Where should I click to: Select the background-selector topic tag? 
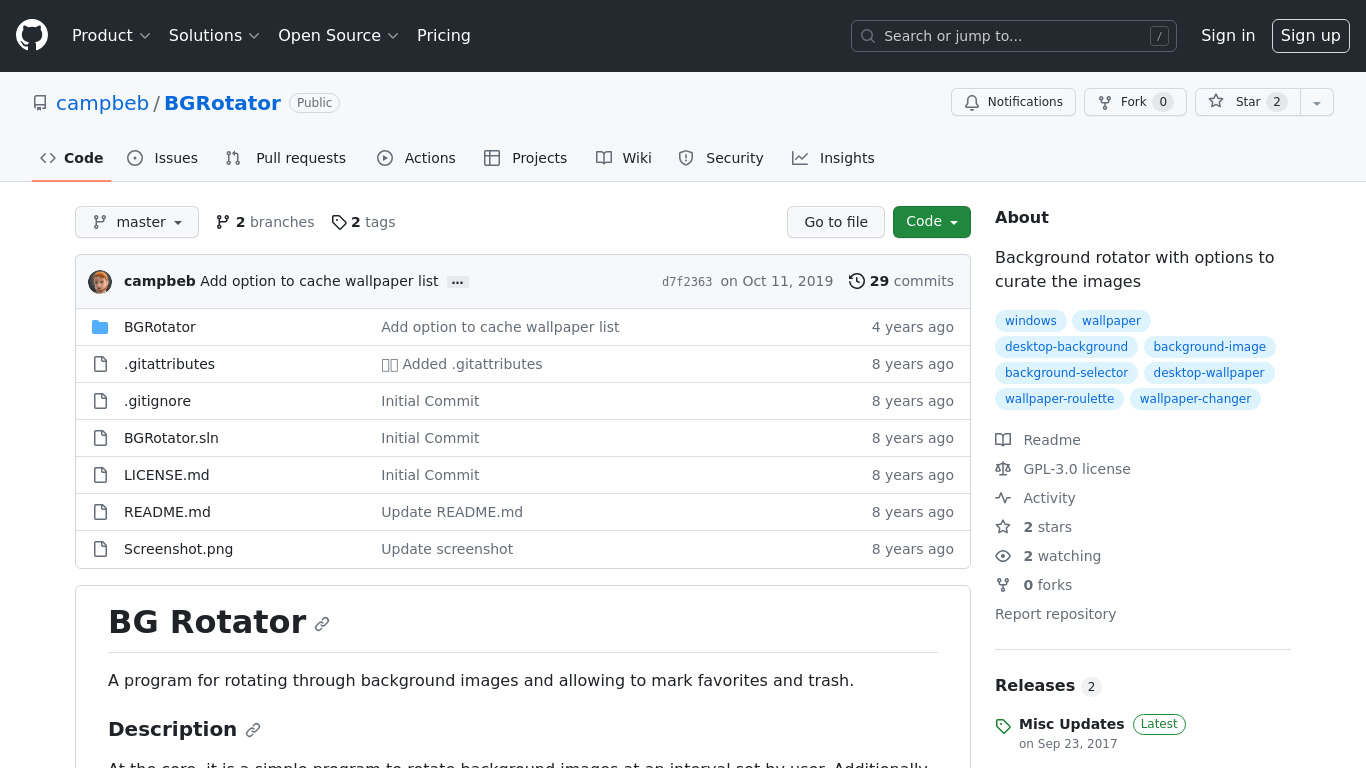tap(1066, 373)
